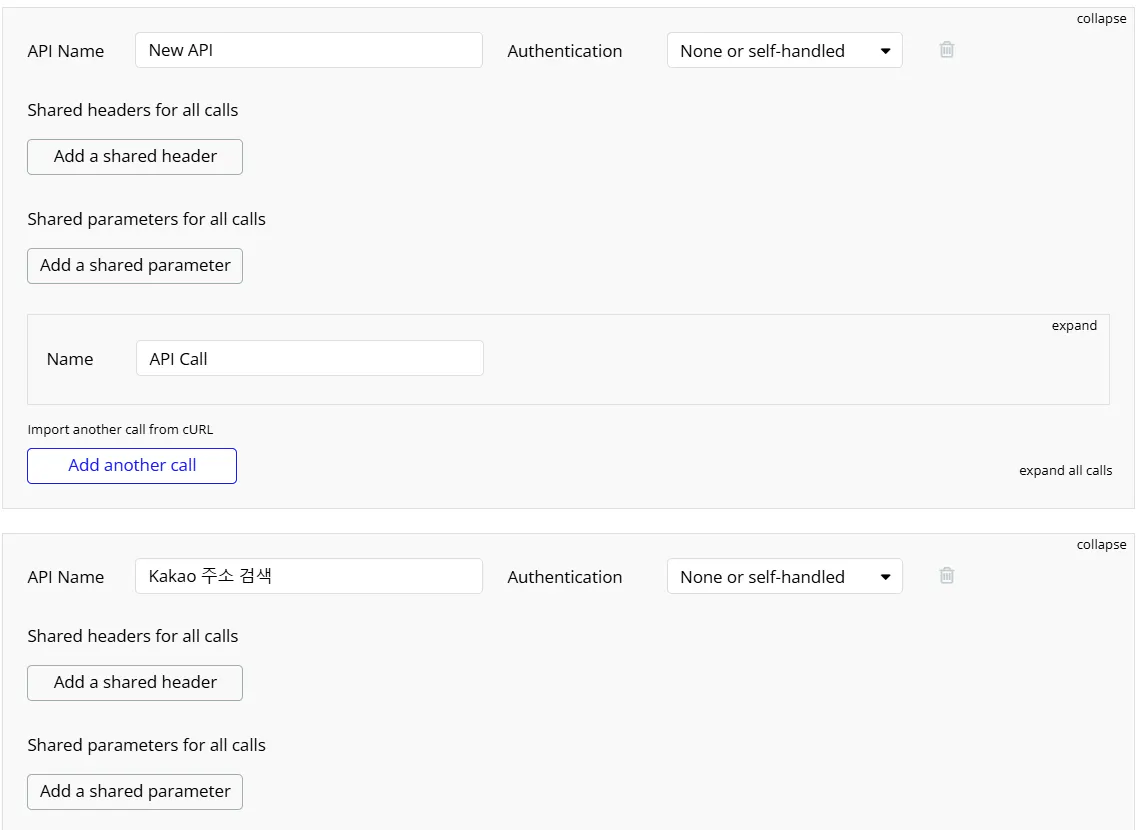Delete the New API connector via trash icon

click(947, 50)
